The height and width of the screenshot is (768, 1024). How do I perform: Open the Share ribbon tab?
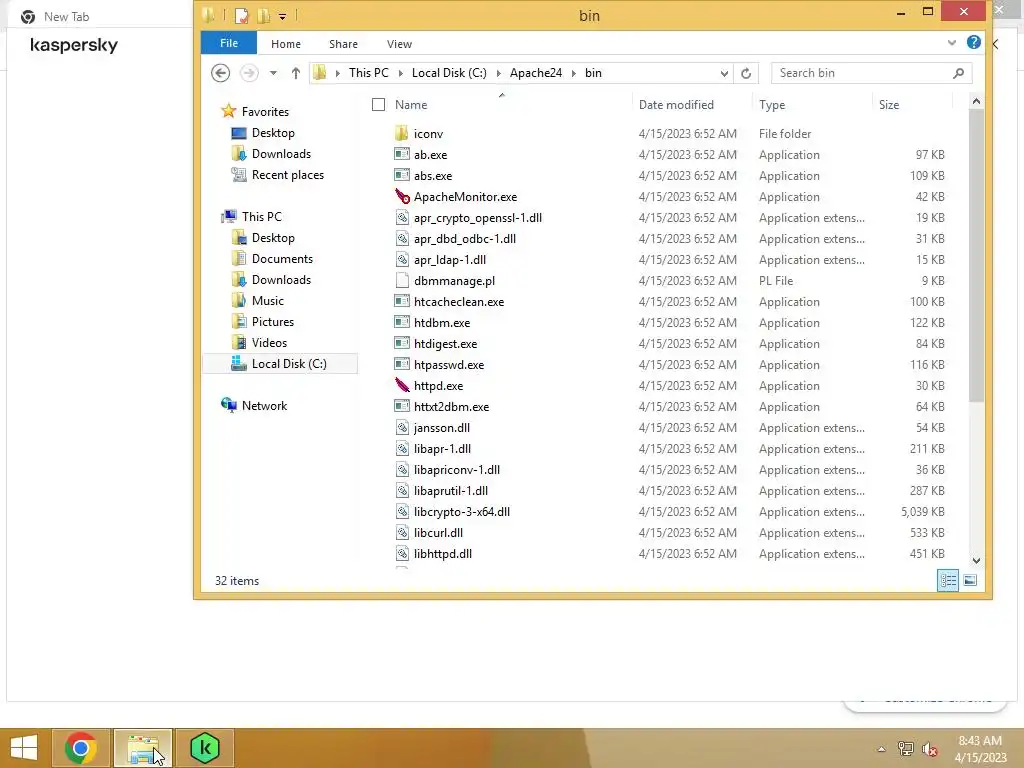pos(344,44)
